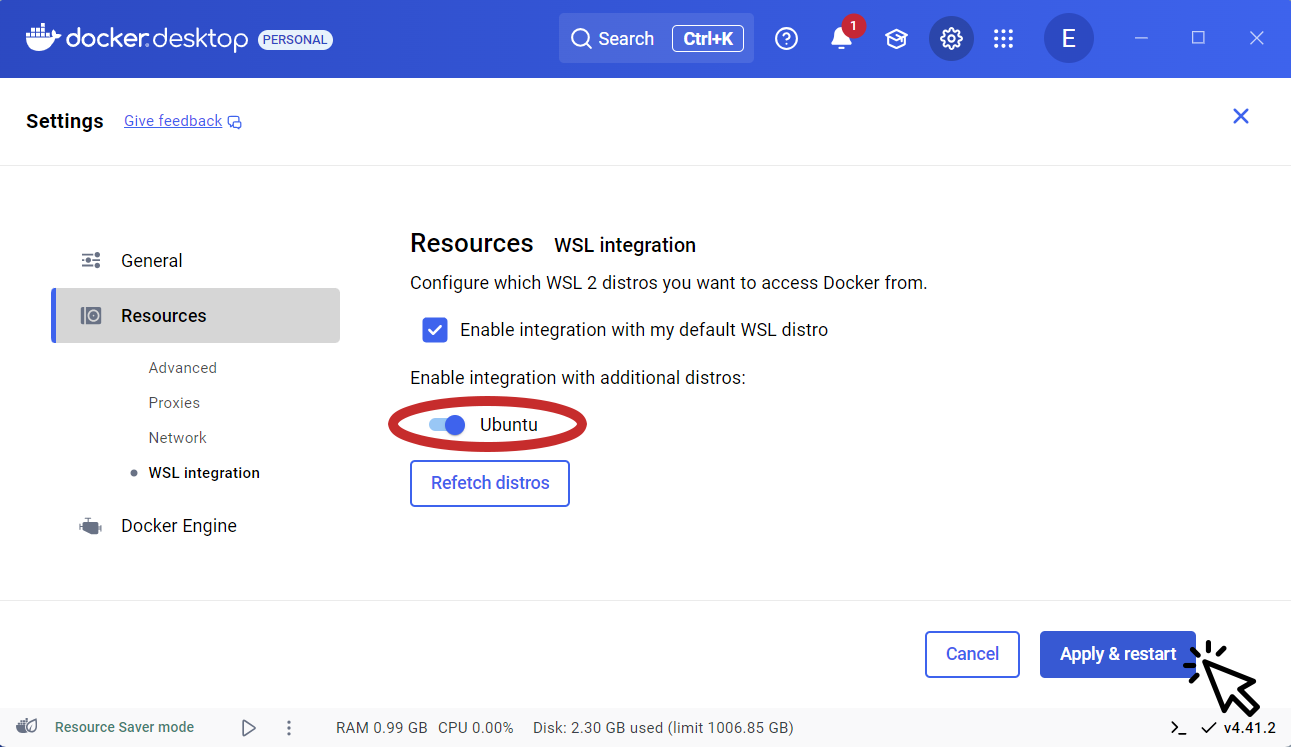
Task: Click the profile avatar labeled E
Action: click(x=1068, y=38)
